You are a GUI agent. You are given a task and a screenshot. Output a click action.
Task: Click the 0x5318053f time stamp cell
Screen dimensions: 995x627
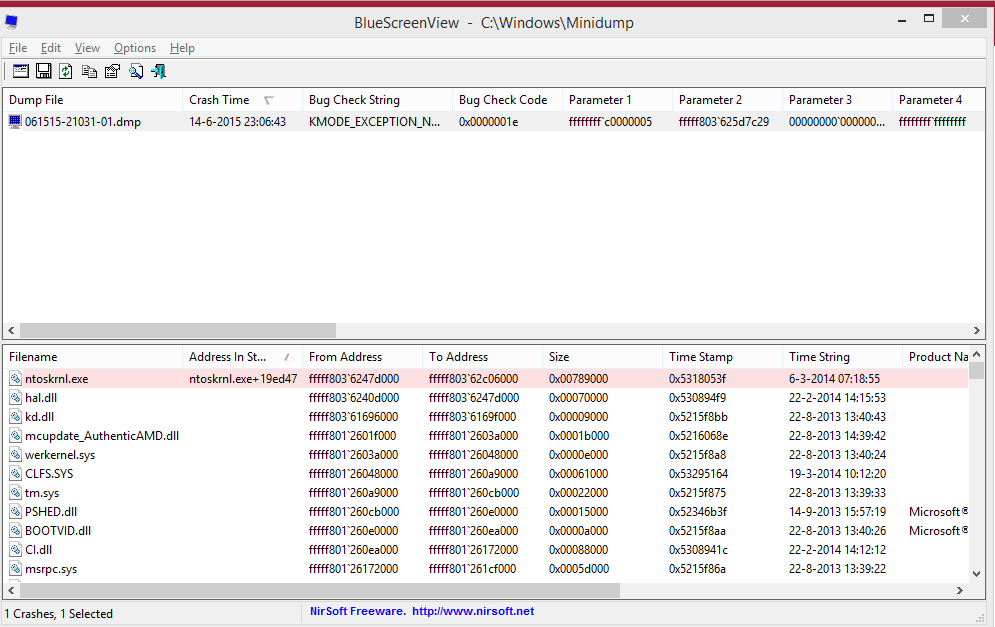(x=697, y=379)
